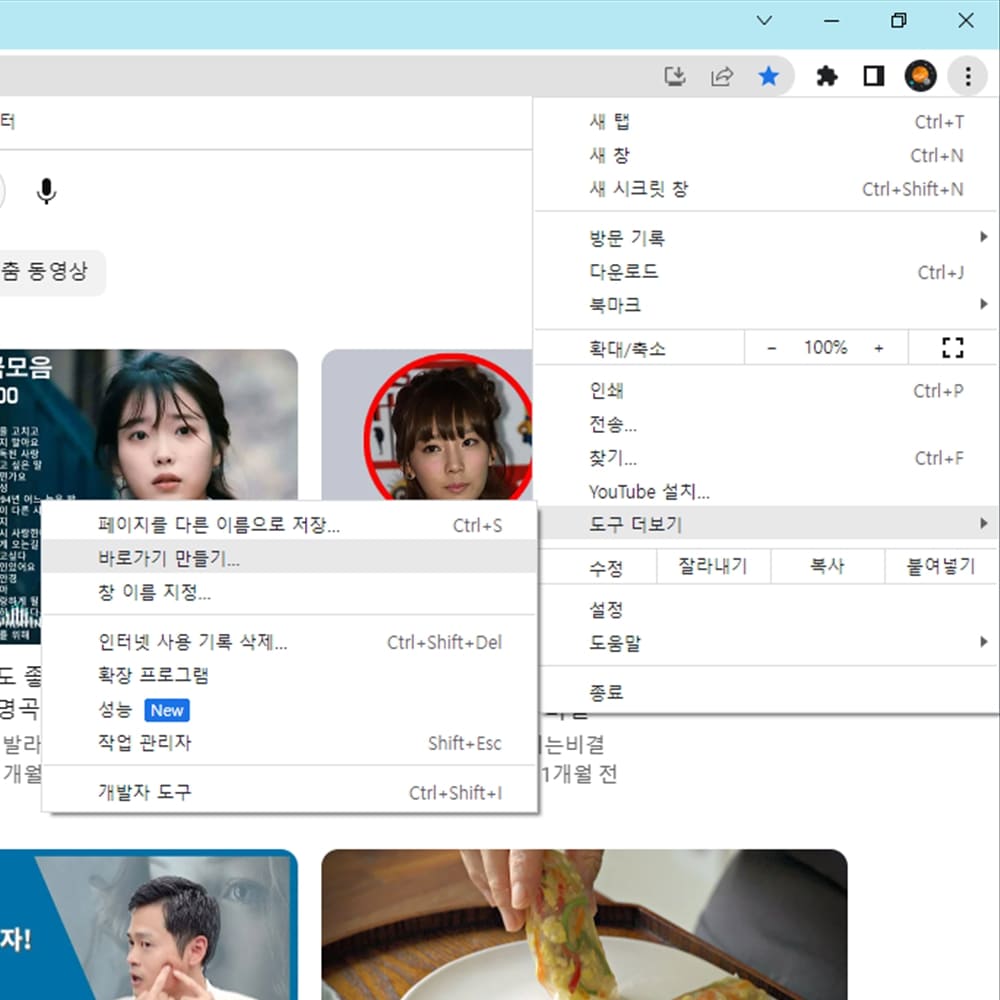Open the share icon next to the address bar
This screenshot has width=1000, height=1000.
point(722,75)
